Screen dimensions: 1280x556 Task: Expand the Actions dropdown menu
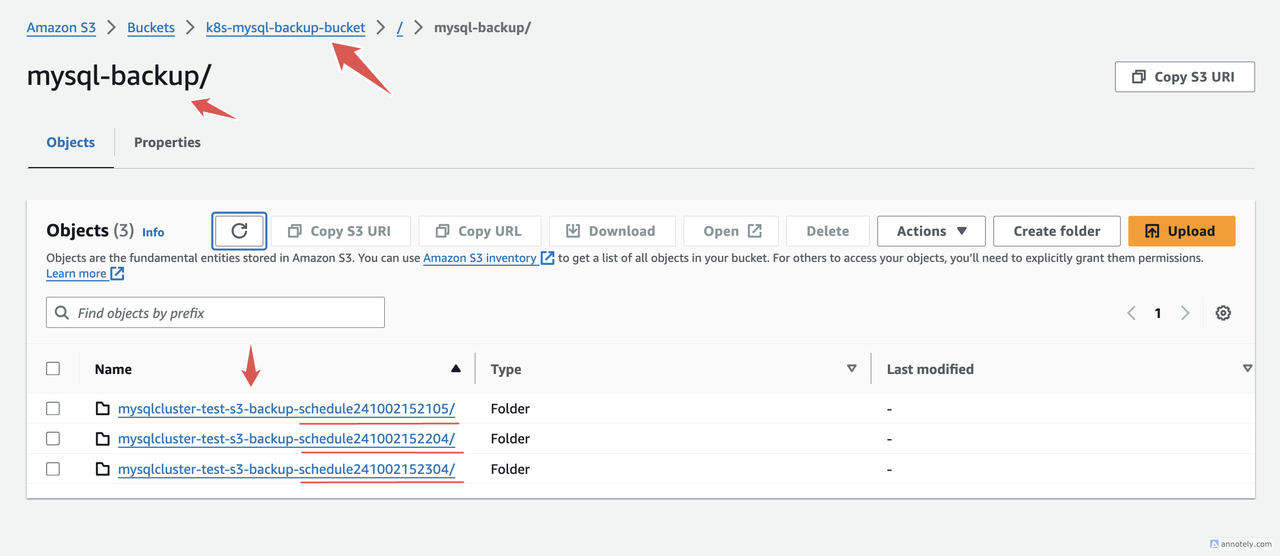tap(931, 231)
